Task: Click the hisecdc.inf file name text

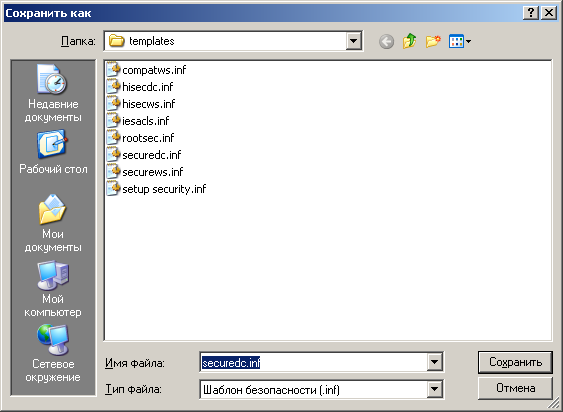Action: click(x=148, y=87)
